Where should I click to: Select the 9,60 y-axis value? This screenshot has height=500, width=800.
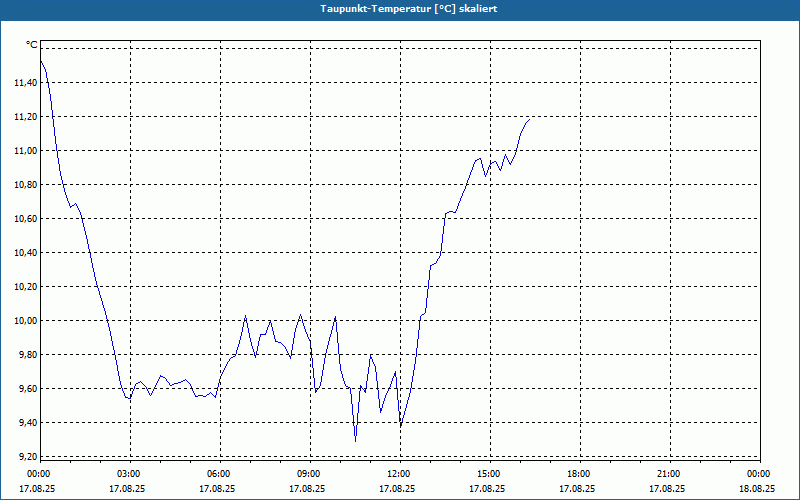[x=28, y=389]
